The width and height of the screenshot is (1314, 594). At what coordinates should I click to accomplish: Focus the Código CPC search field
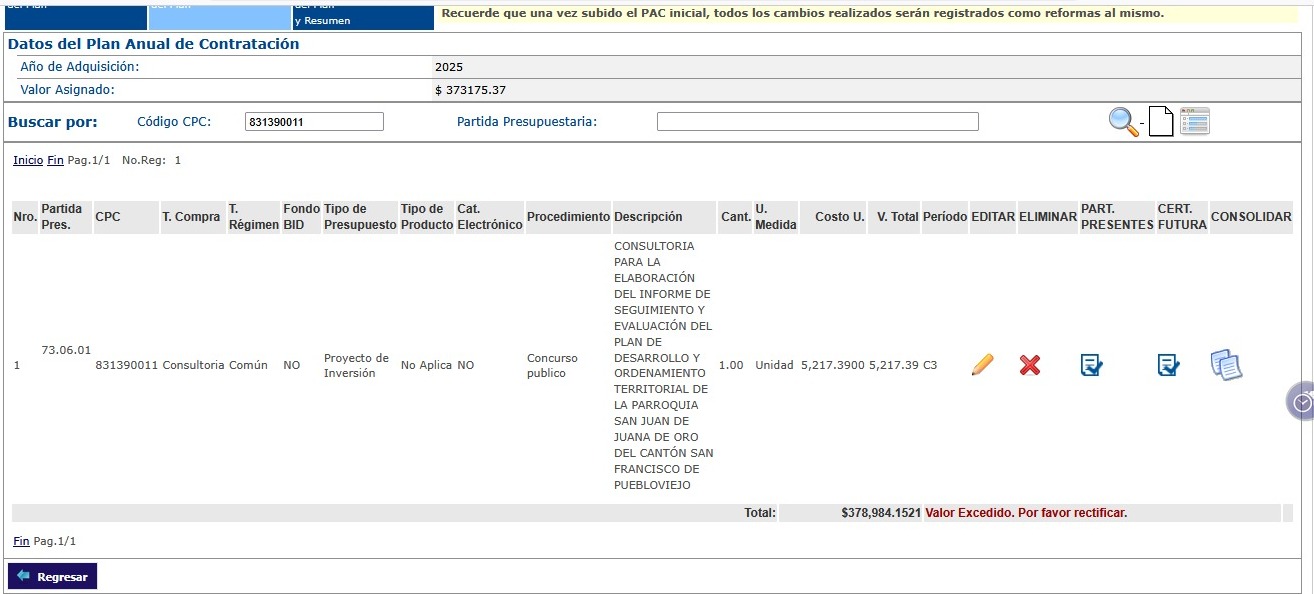[314, 122]
